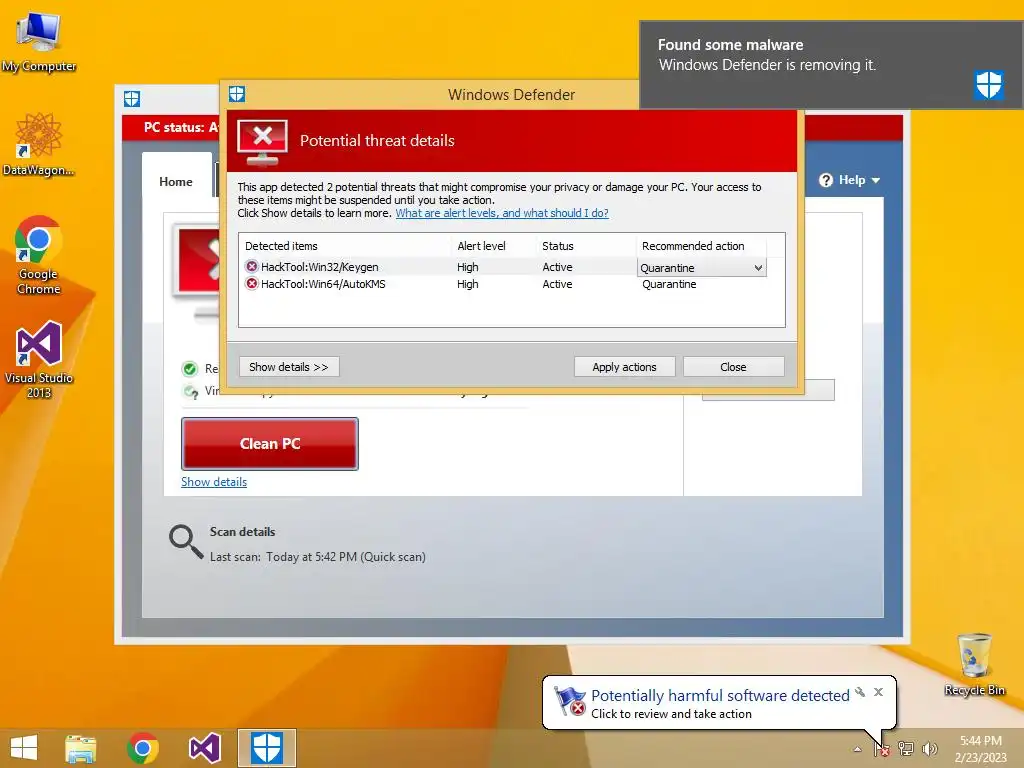Launch Google Chrome from desktop
Viewport: 1024px width, 768px height.
pyautogui.click(x=39, y=255)
